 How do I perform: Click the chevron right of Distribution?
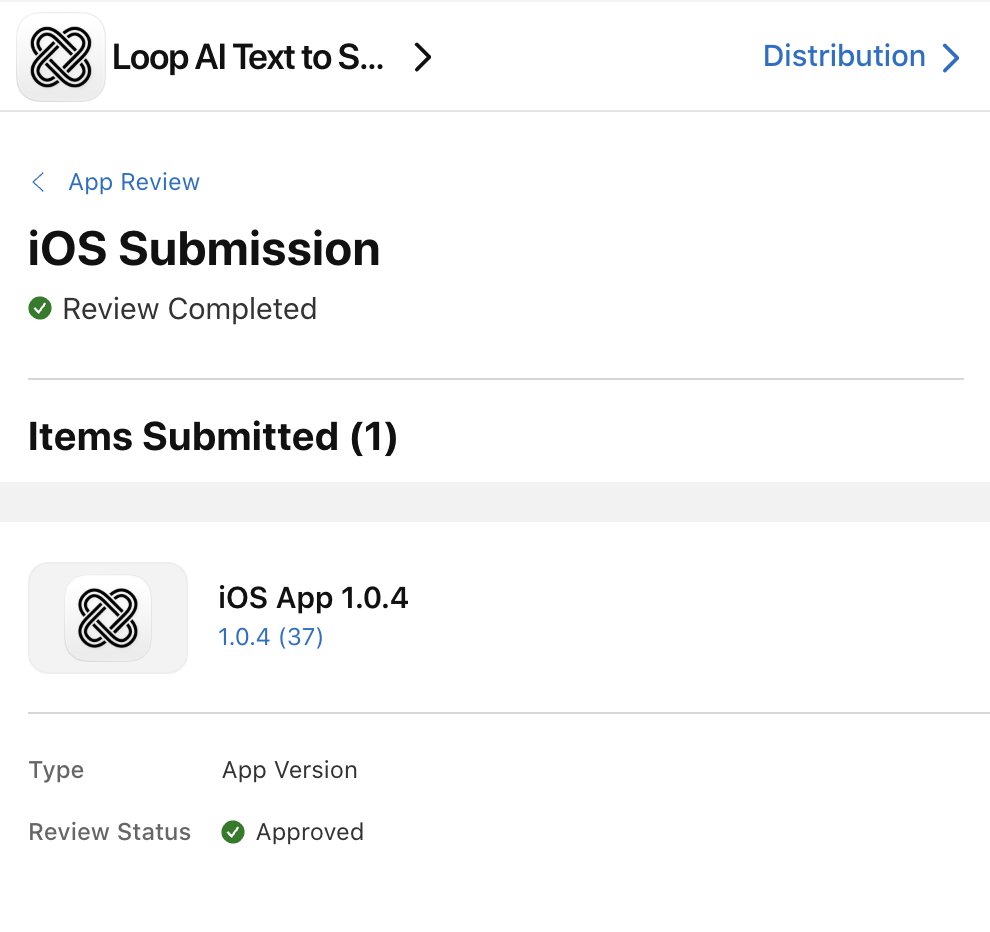951,57
